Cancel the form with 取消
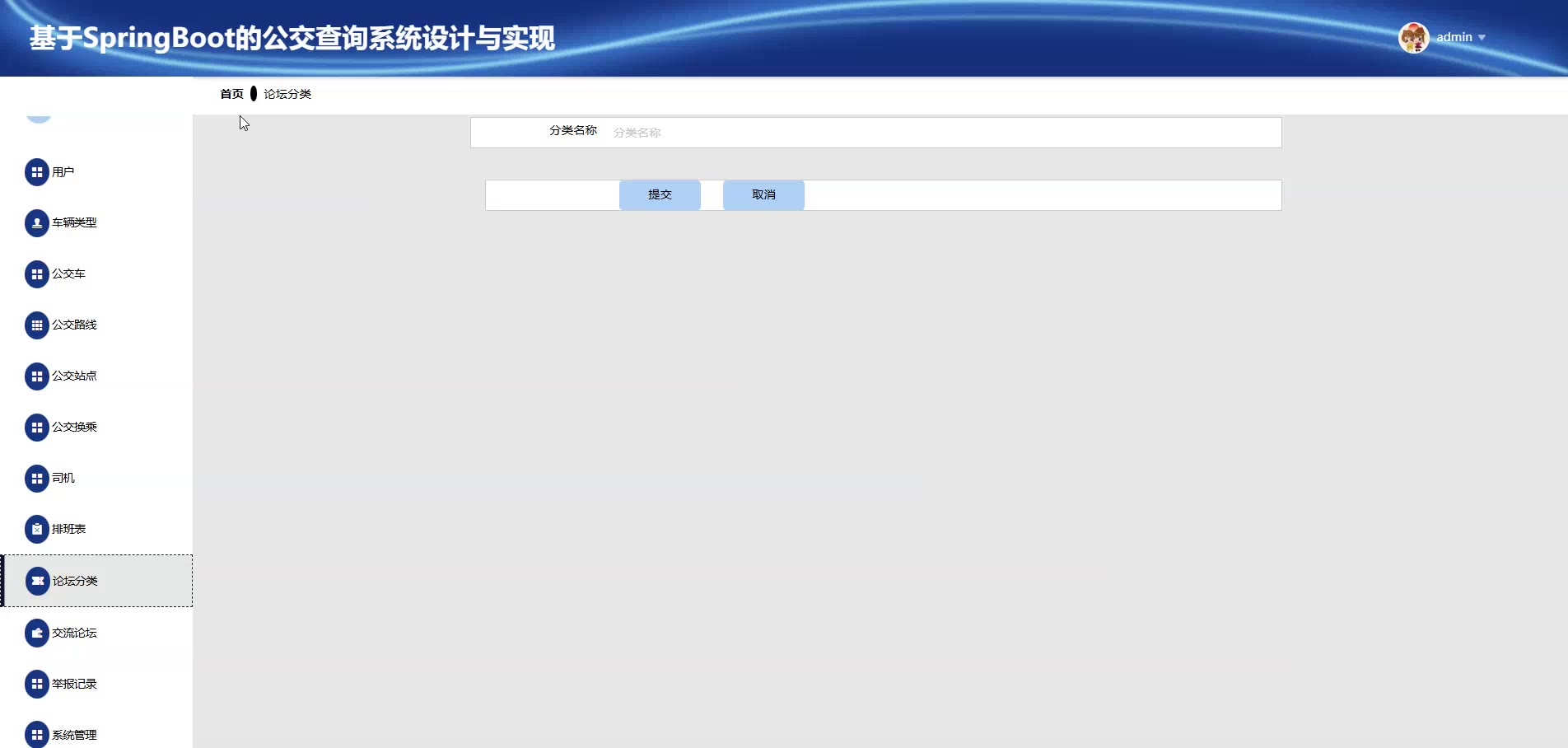1568x748 pixels. pyautogui.click(x=763, y=195)
